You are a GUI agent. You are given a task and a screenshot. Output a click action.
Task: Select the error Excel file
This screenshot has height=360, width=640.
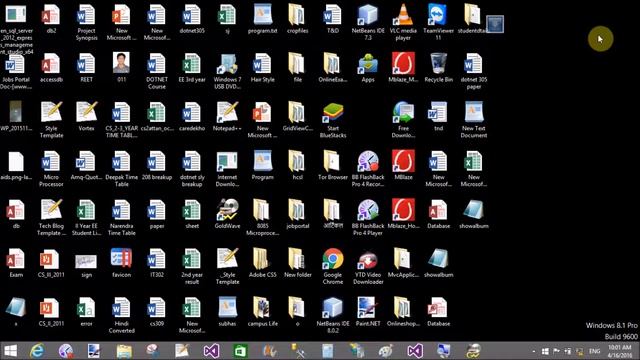tap(86, 311)
